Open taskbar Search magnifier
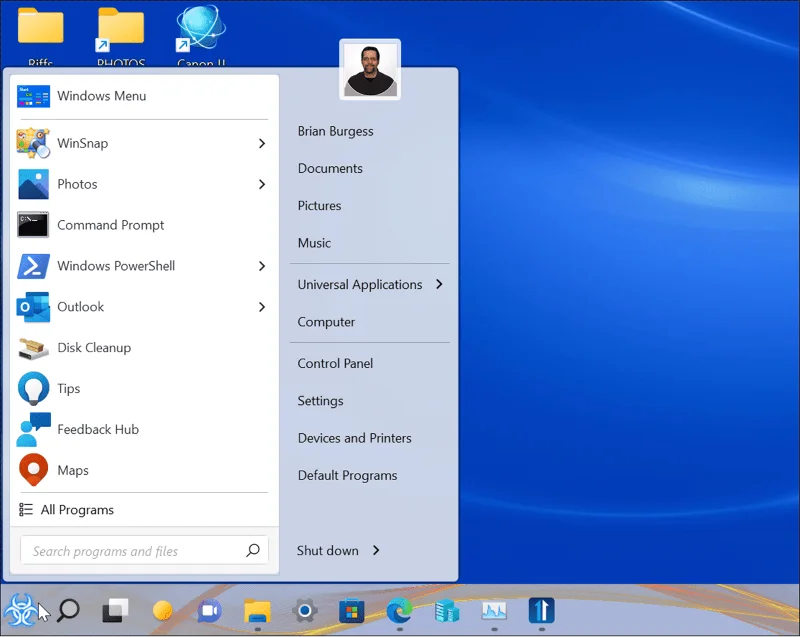The image size is (800, 637). pyautogui.click(x=68, y=610)
